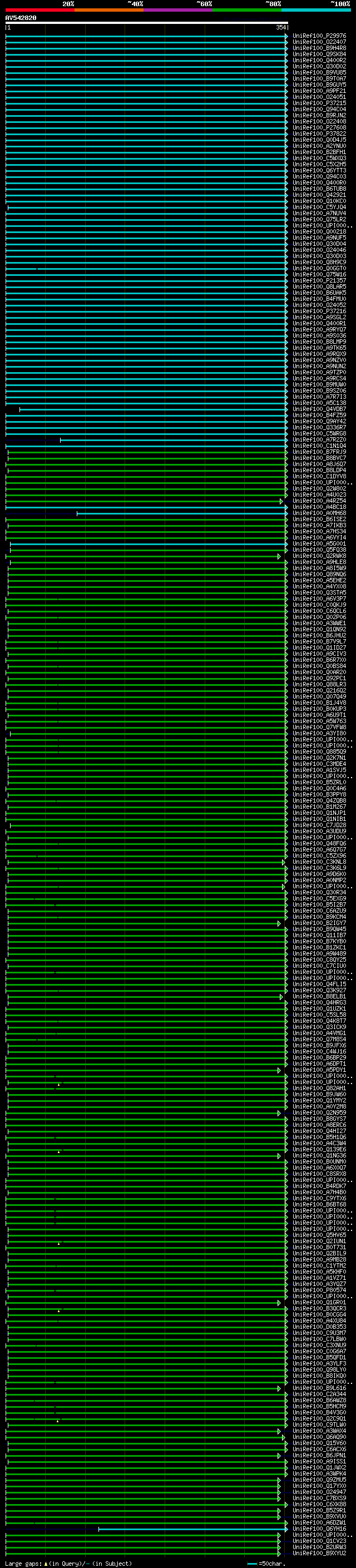Image resolution: width=356 pixels, height=1568 pixels.
Task: Click the query end position 354
Action: click(x=280, y=28)
